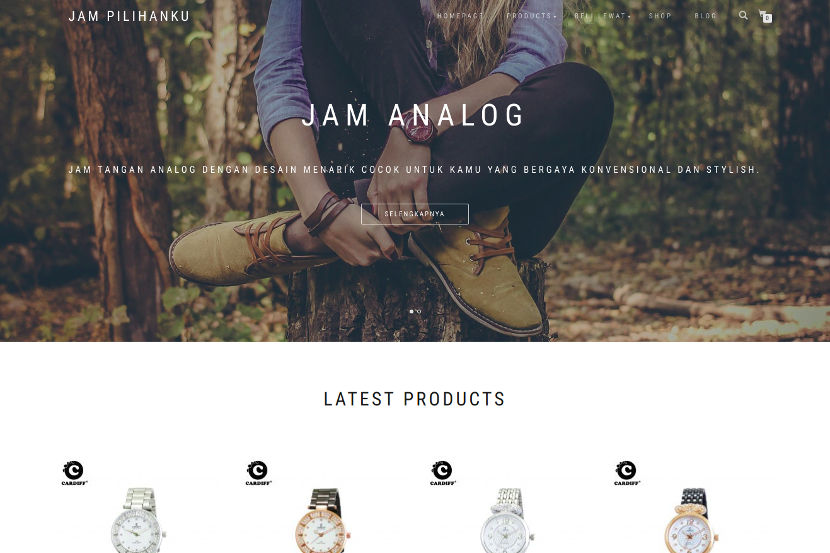Click the Selengkapnya button
This screenshot has height=553, width=830.
click(x=414, y=214)
